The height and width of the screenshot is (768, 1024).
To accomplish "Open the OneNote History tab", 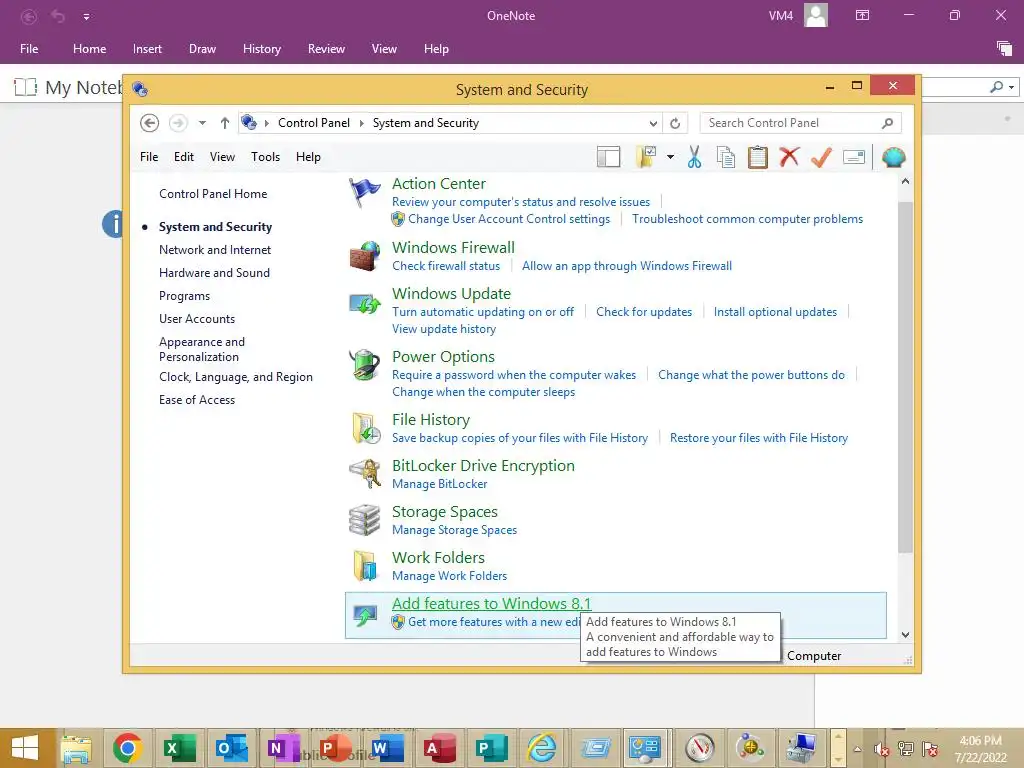I will click(x=262, y=49).
